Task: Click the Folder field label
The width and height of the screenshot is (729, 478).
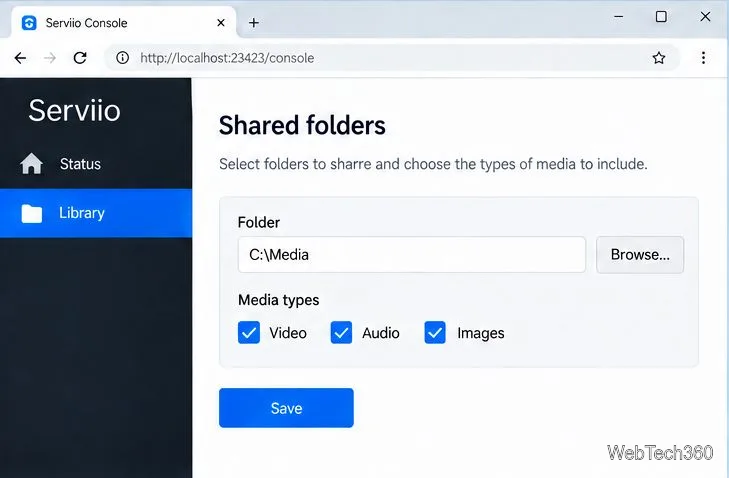Action: pos(258,222)
